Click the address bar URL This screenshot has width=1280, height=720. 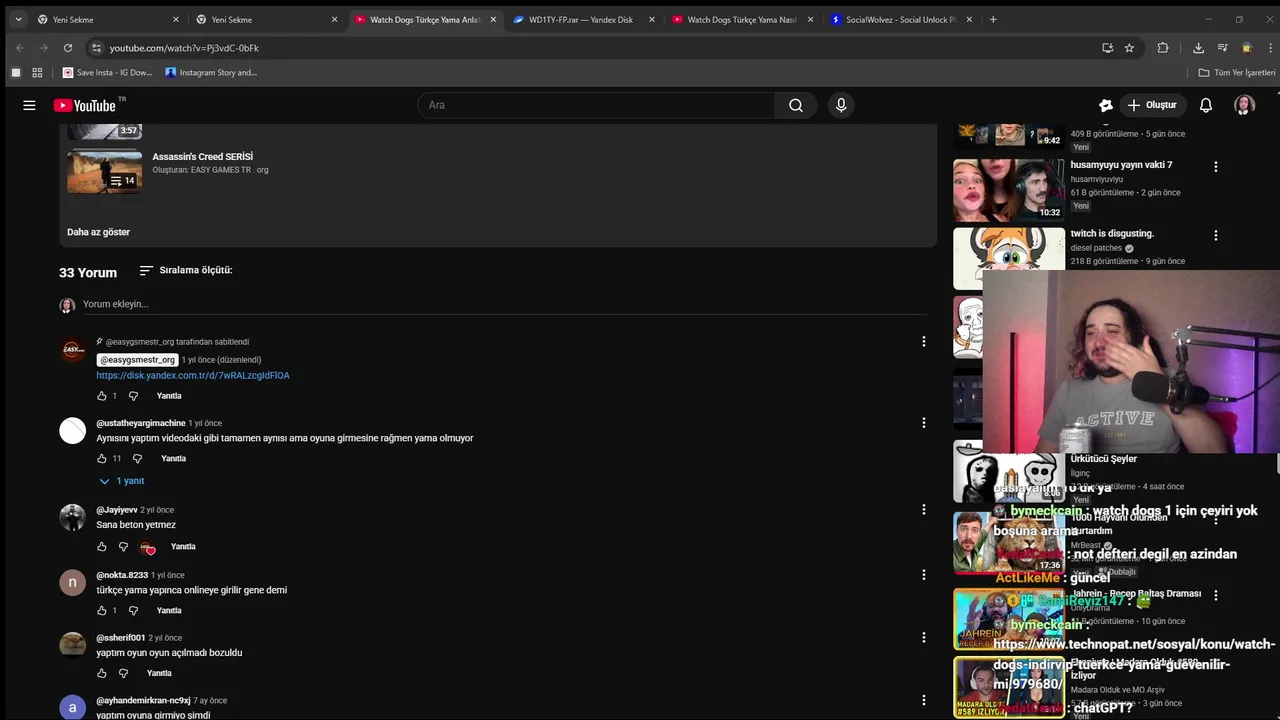click(x=184, y=48)
